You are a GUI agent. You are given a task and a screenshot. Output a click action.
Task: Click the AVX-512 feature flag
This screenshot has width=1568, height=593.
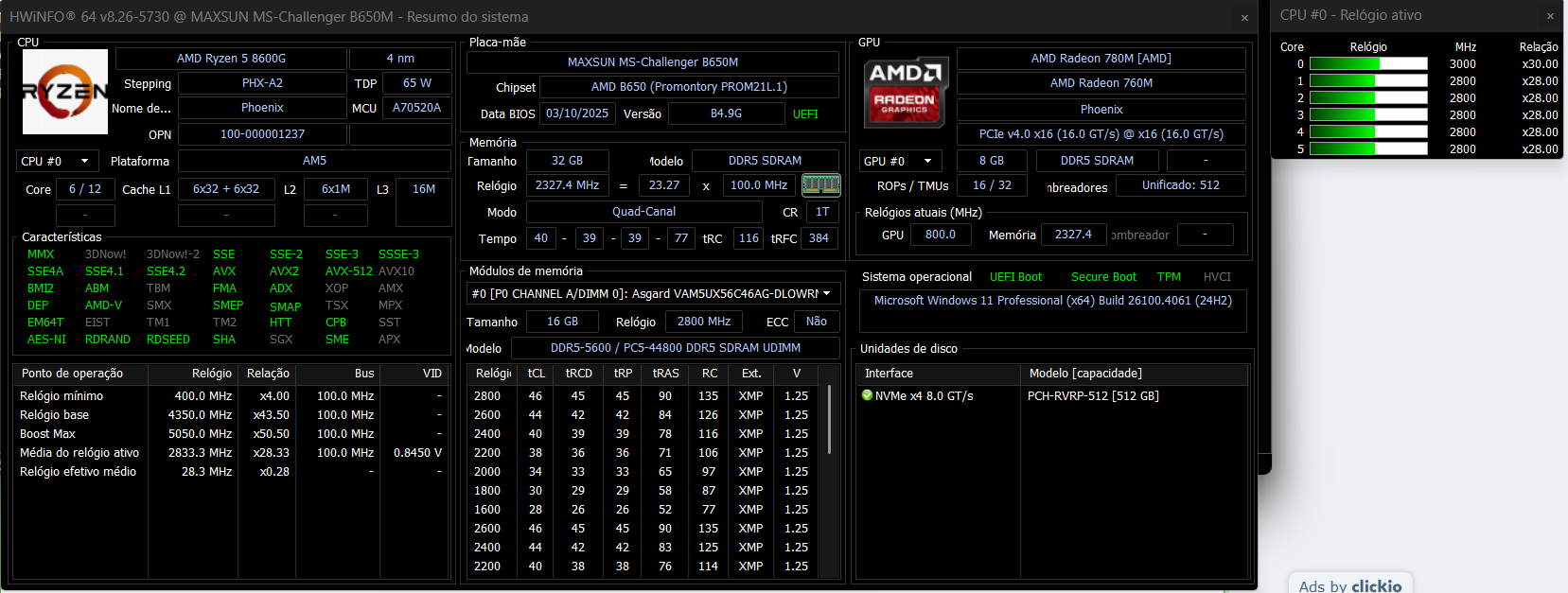[x=349, y=271]
